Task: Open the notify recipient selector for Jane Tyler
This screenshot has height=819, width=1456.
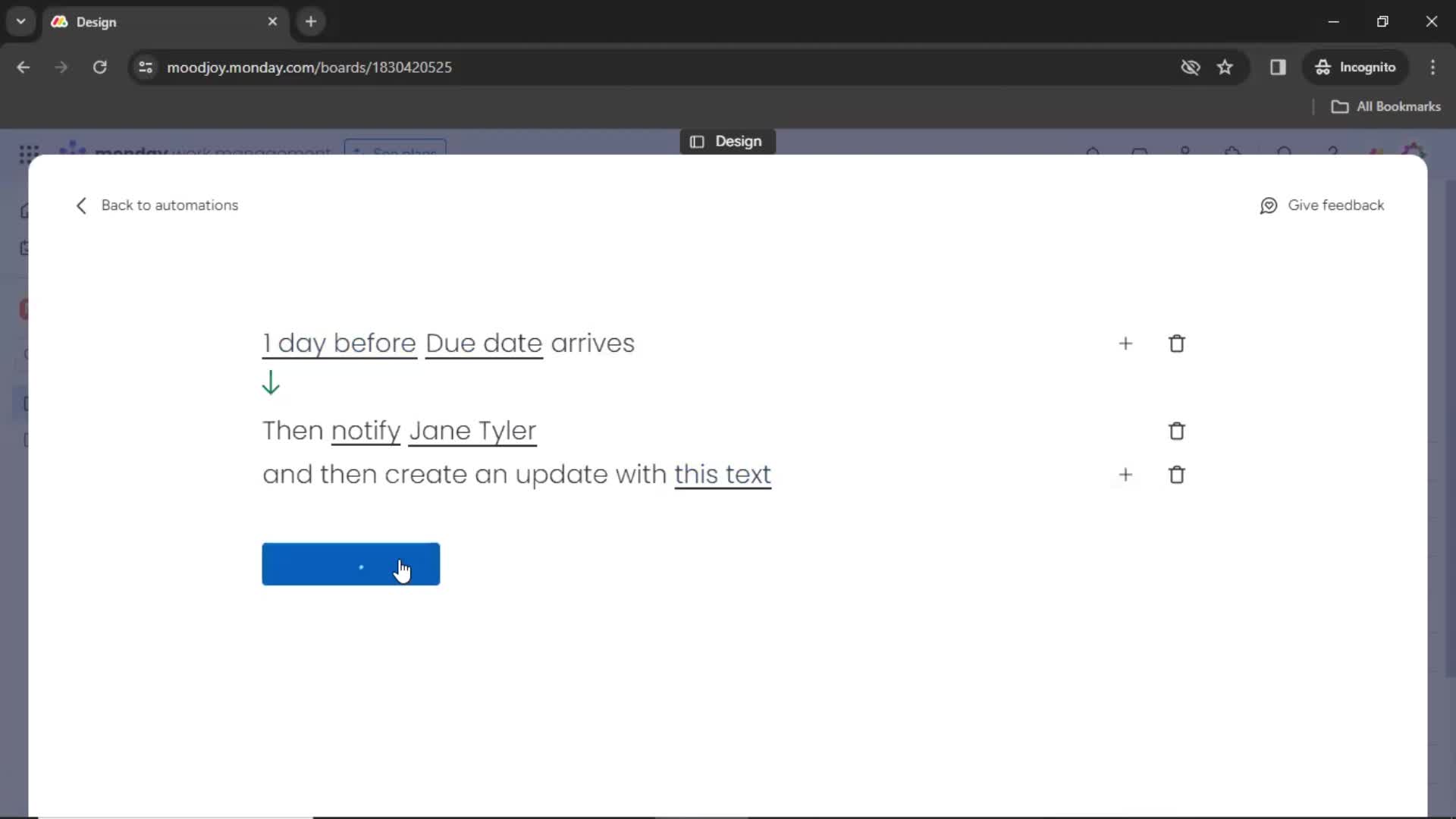Action: pos(472,430)
